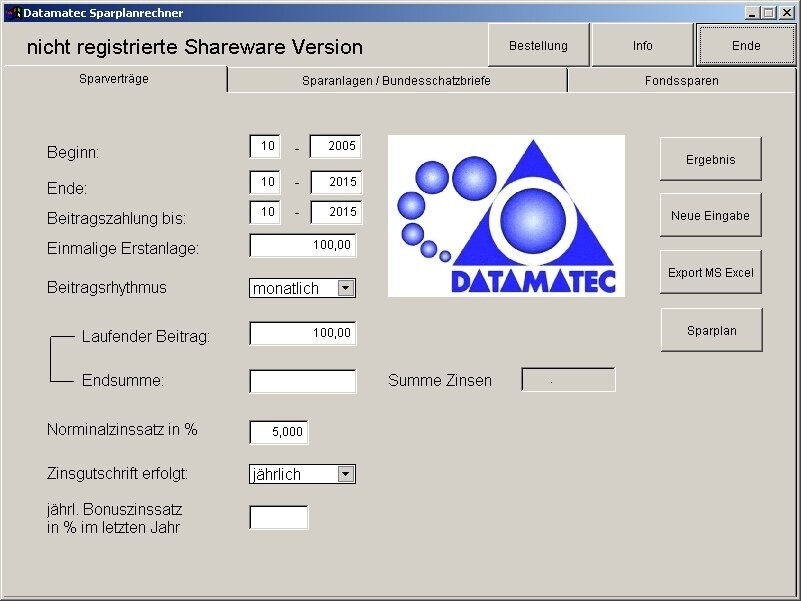Select the Einmalige Erstanlage amount field
The width and height of the screenshot is (801, 601).
coord(303,245)
